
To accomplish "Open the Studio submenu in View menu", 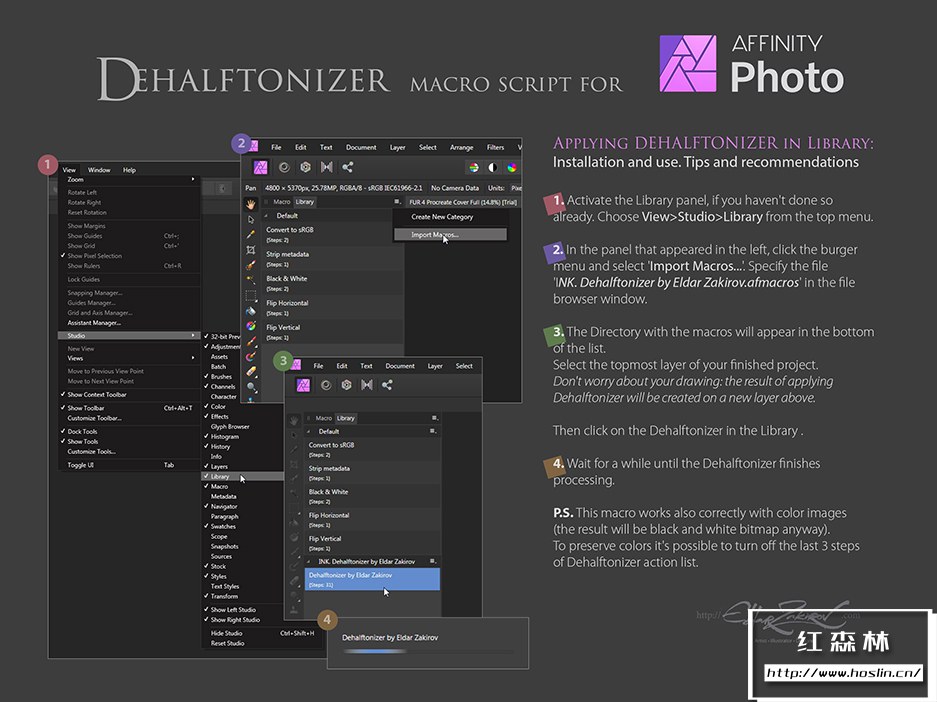I will point(130,336).
